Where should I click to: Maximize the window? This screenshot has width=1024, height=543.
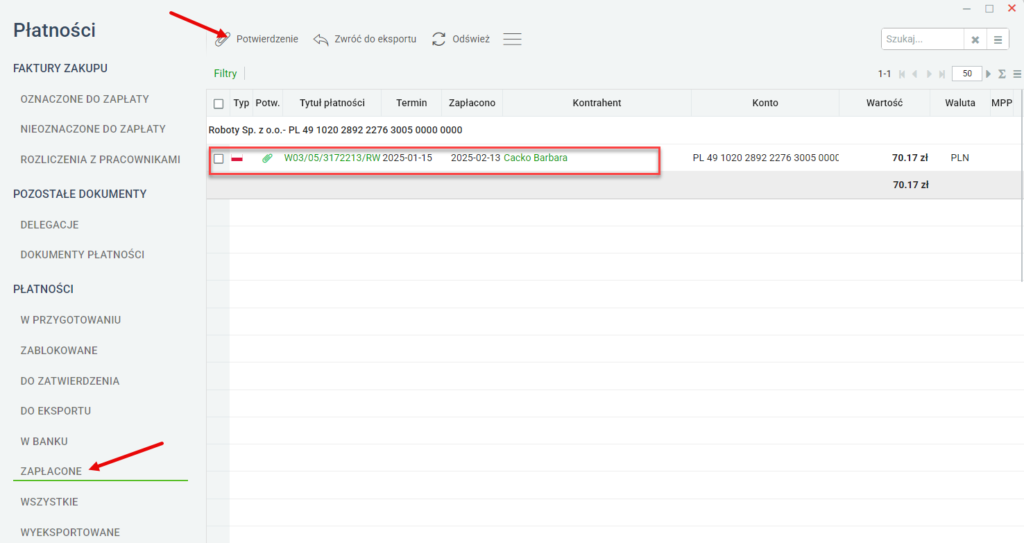pyautogui.click(x=989, y=8)
